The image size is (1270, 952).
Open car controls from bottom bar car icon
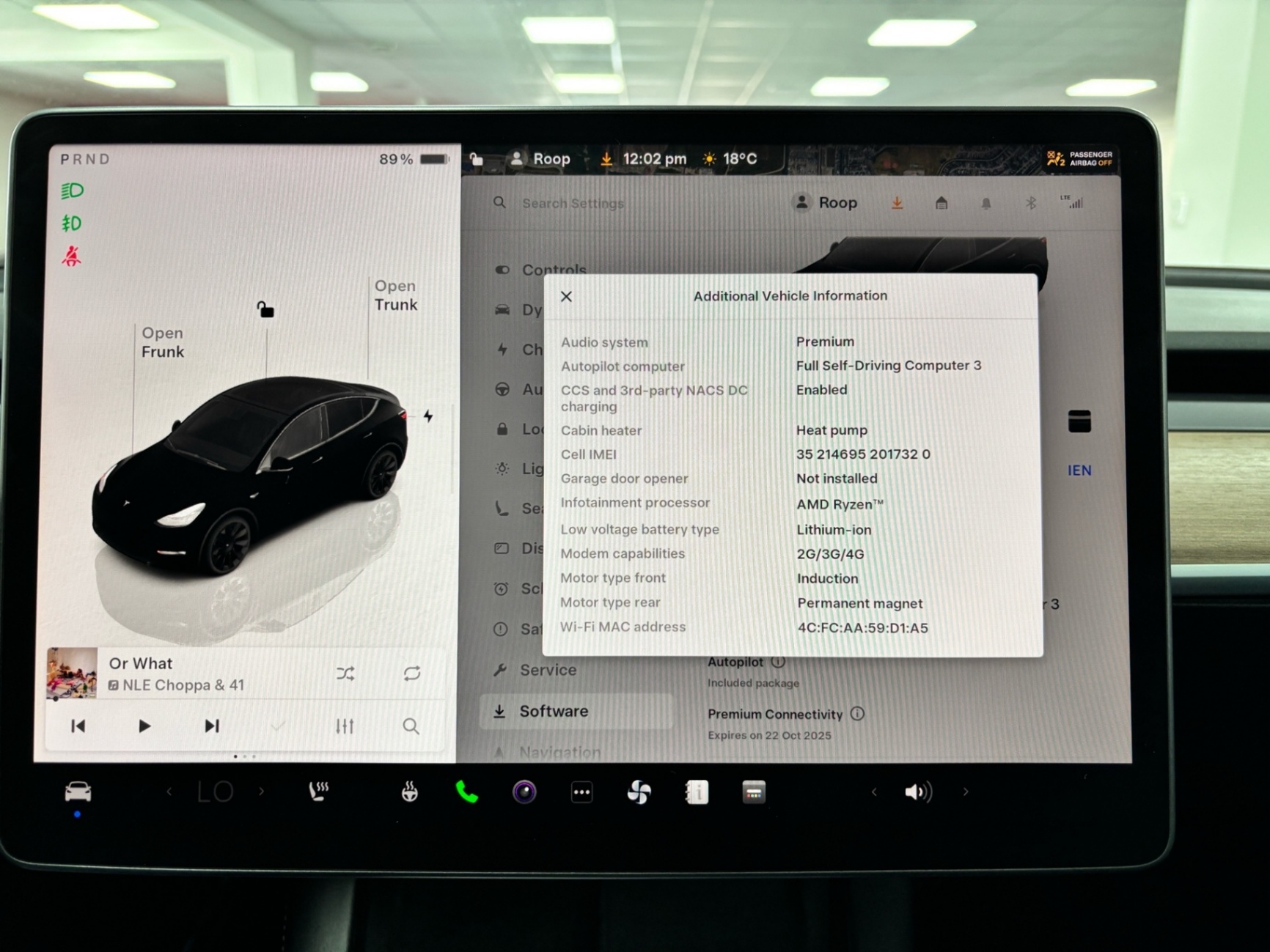[78, 792]
